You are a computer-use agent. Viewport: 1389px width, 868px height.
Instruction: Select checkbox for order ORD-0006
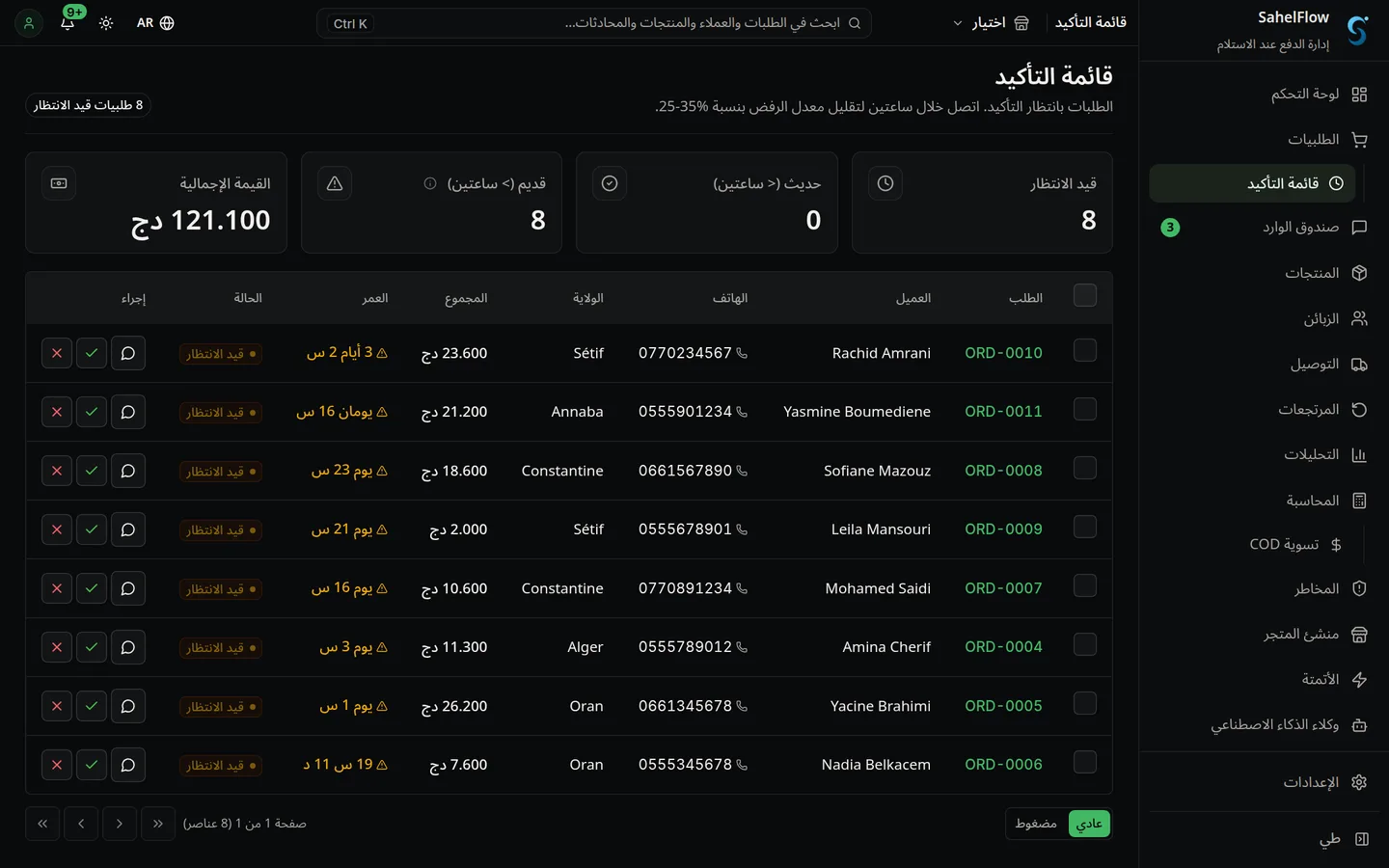point(1085,762)
